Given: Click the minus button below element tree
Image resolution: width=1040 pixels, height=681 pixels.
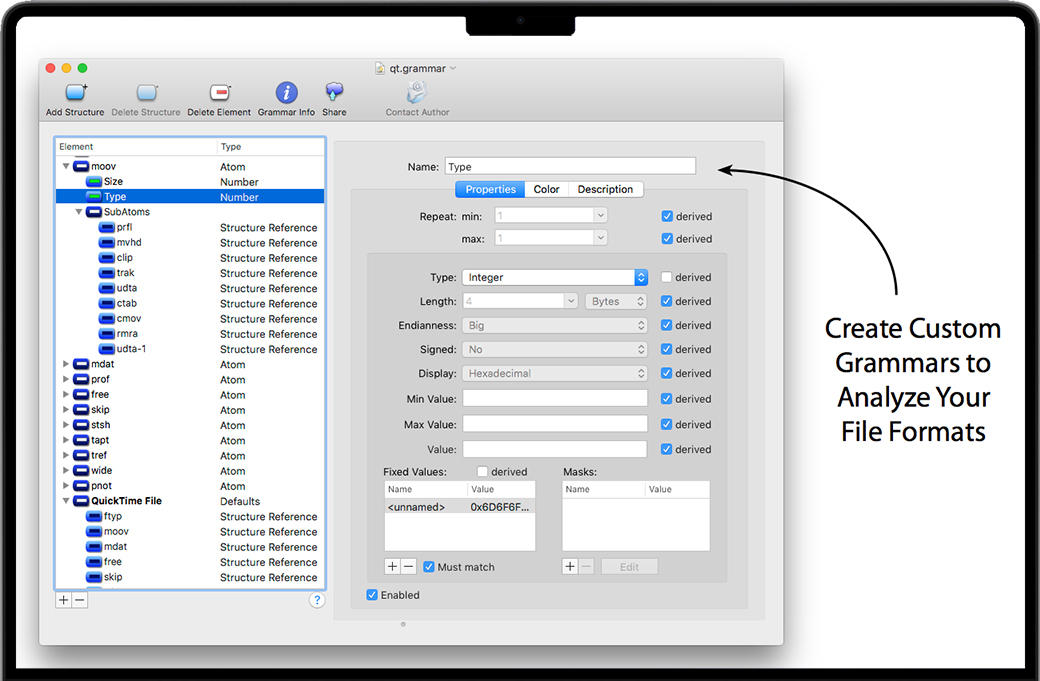Looking at the screenshot, I should click(x=80, y=600).
